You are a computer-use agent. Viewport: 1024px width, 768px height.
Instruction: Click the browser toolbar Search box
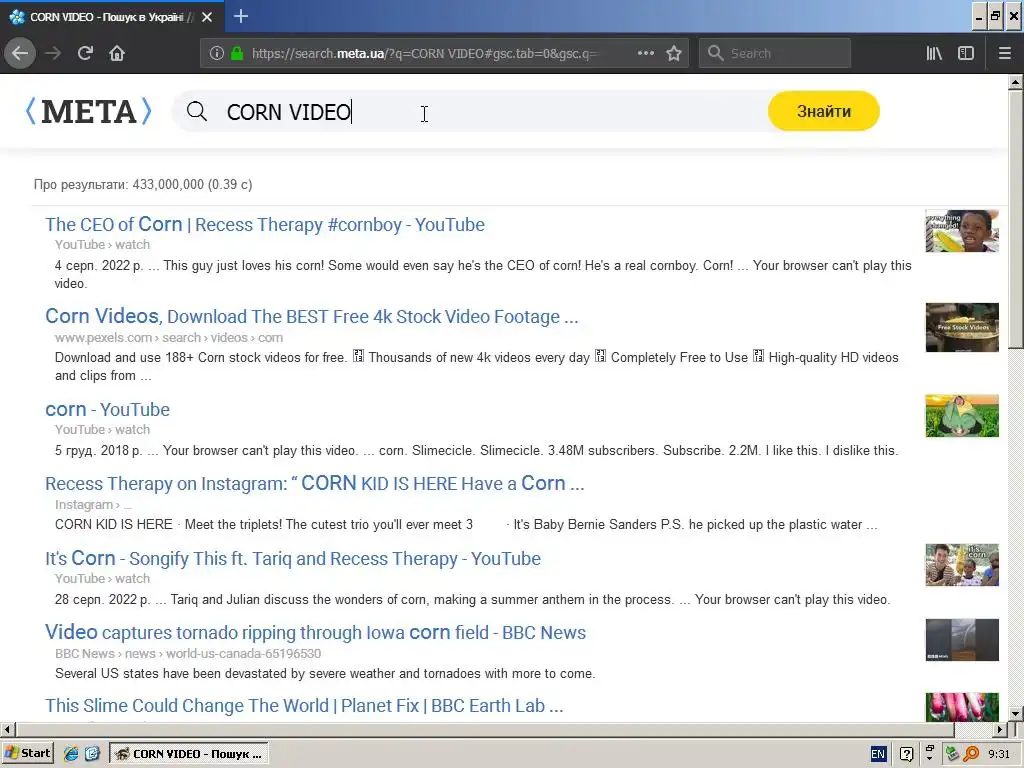pos(775,53)
